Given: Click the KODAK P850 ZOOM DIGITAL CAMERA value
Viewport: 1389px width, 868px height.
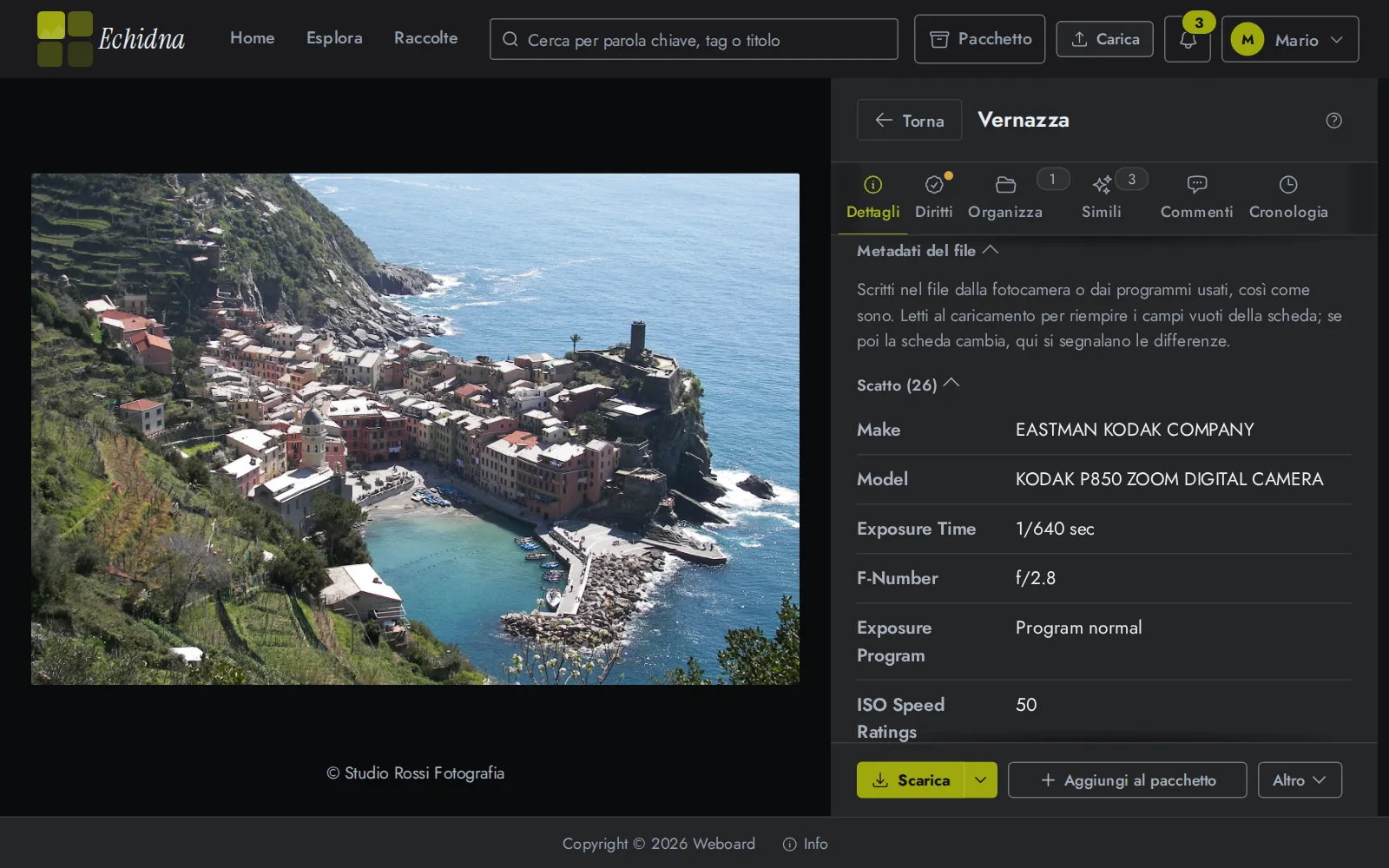Looking at the screenshot, I should pos(1169,479).
